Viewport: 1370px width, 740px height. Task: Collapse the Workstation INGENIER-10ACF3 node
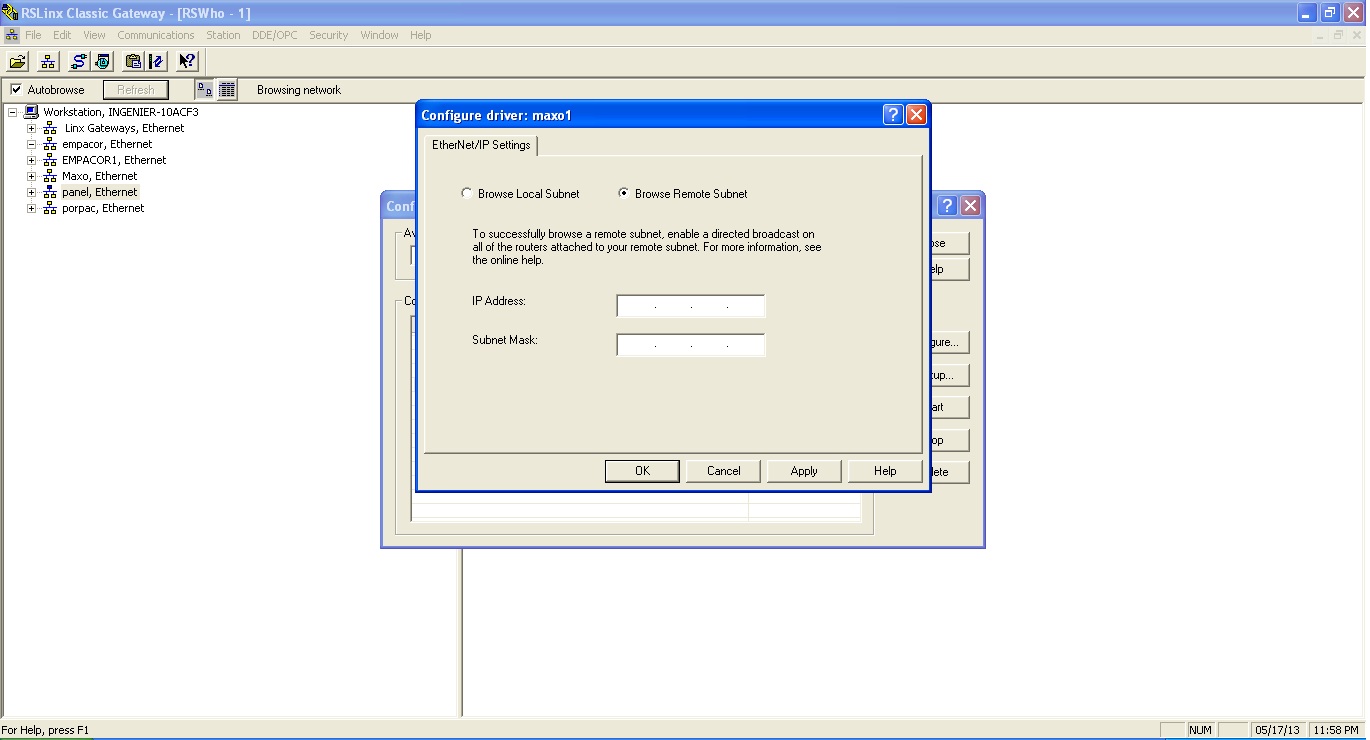[13, 112]
